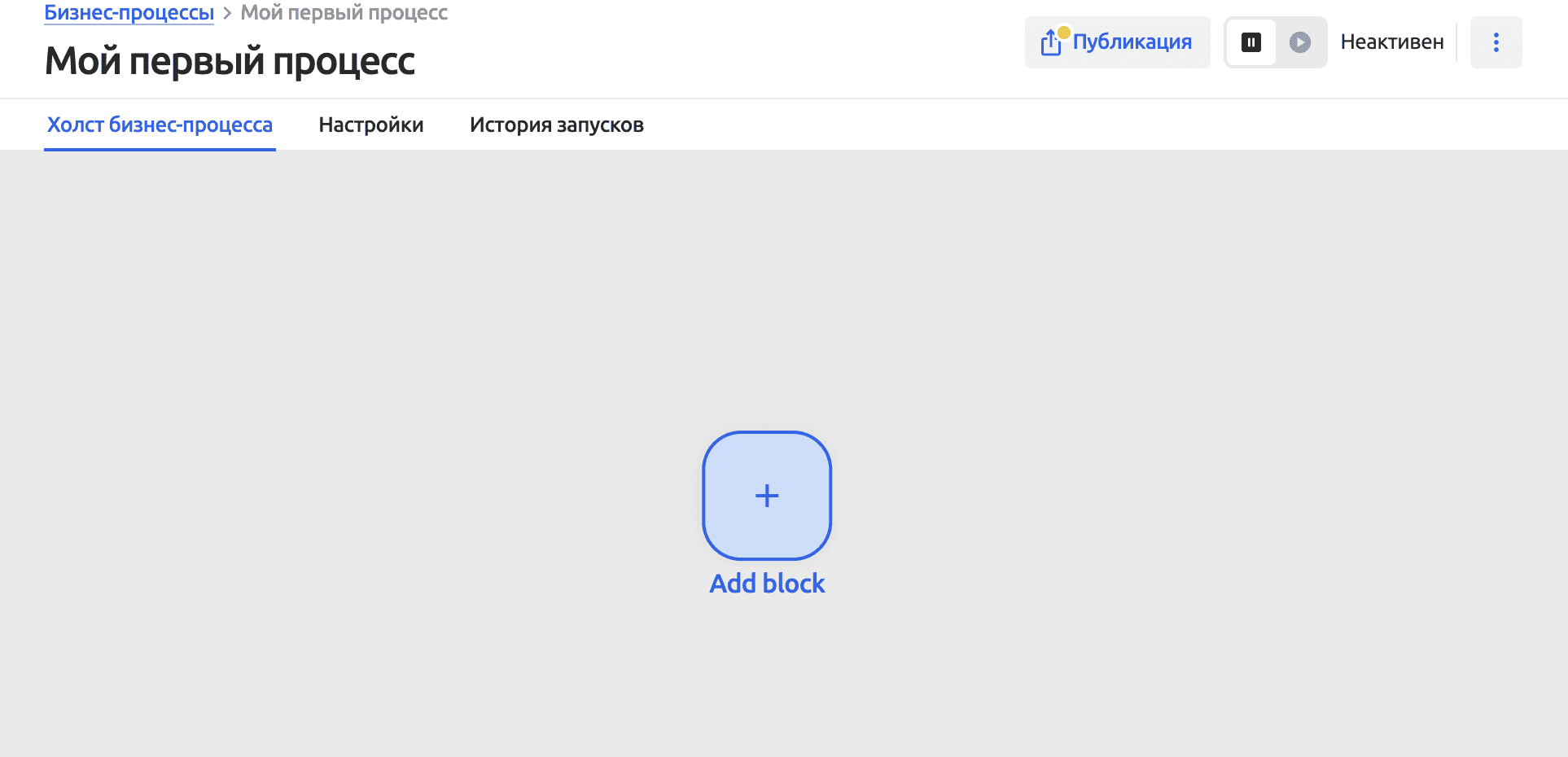The image size is (1568, 757).
Task: Open the История запусков tab
Action: (556, 125)
